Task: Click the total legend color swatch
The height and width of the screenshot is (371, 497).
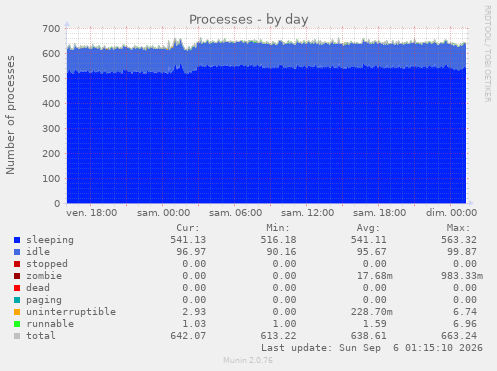Action: (17, 336)
